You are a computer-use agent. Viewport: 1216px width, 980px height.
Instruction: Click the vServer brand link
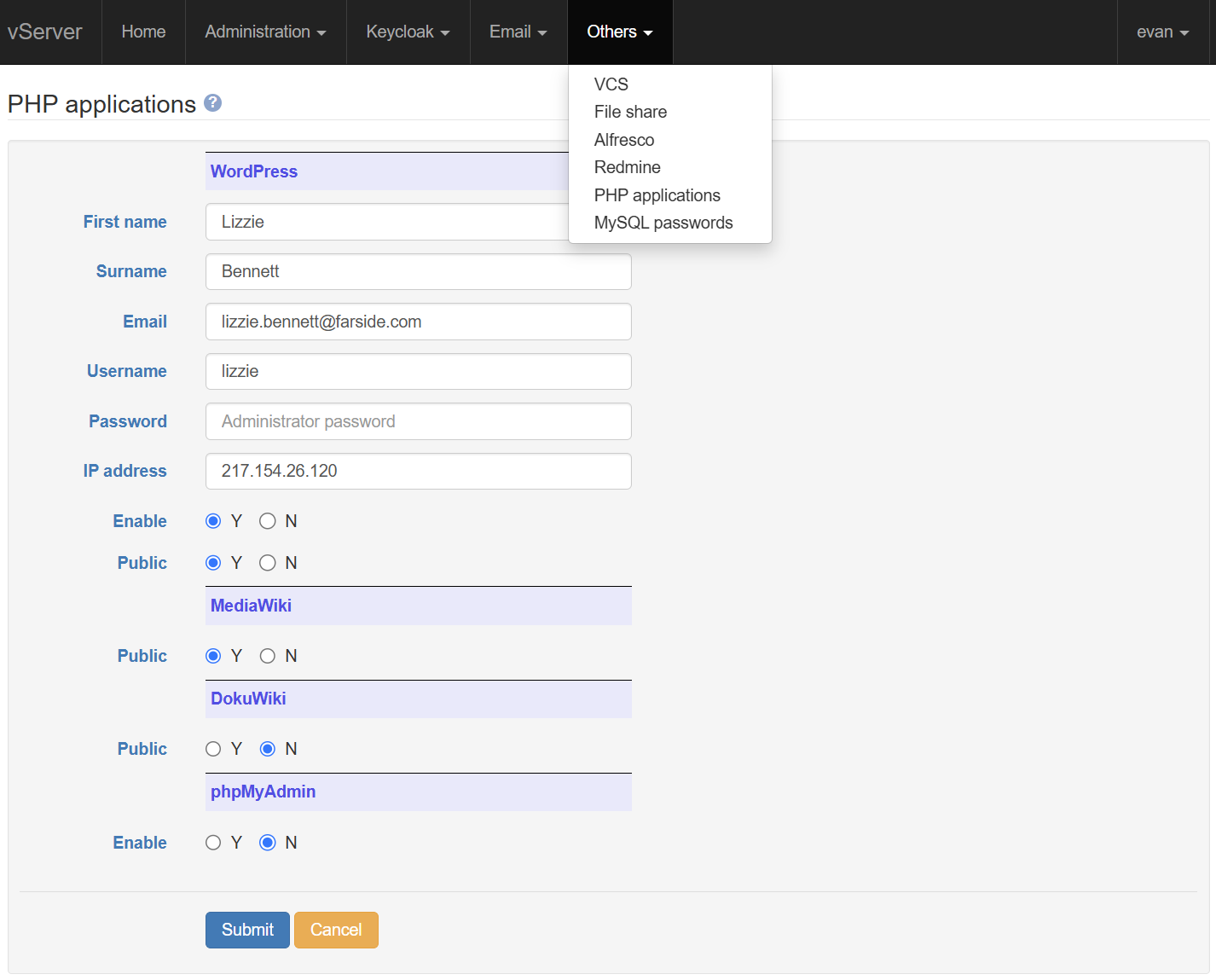pos(45,32)
